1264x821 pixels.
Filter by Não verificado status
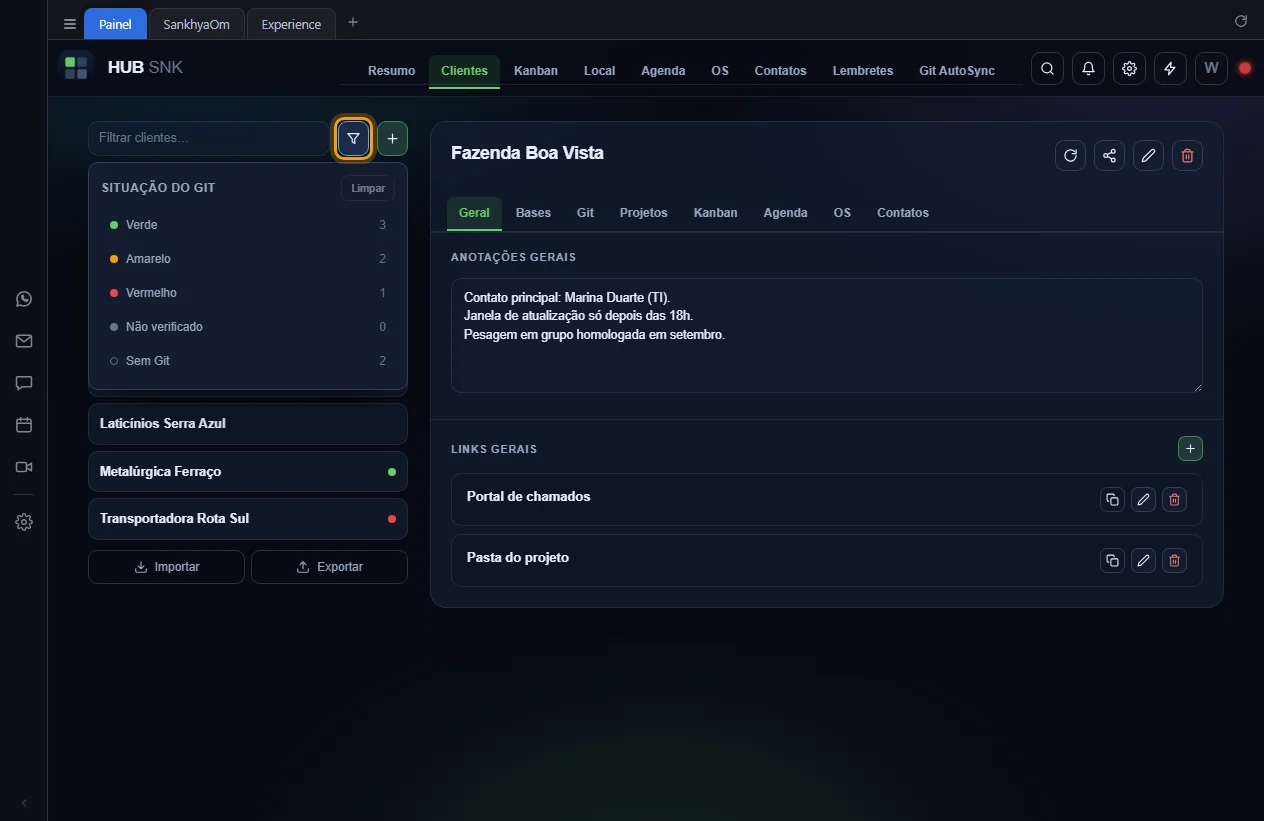point(248,327)
